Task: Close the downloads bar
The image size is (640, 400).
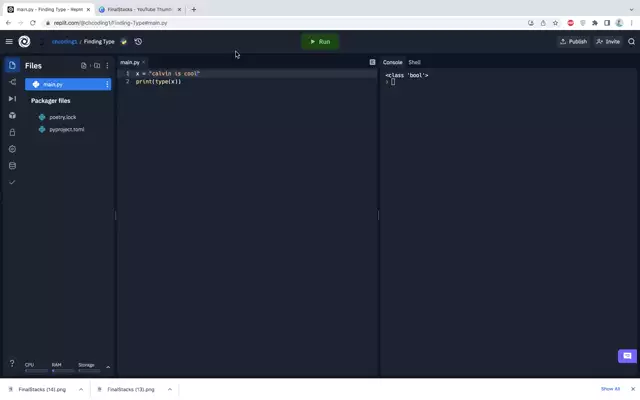Action: point(633,389)
